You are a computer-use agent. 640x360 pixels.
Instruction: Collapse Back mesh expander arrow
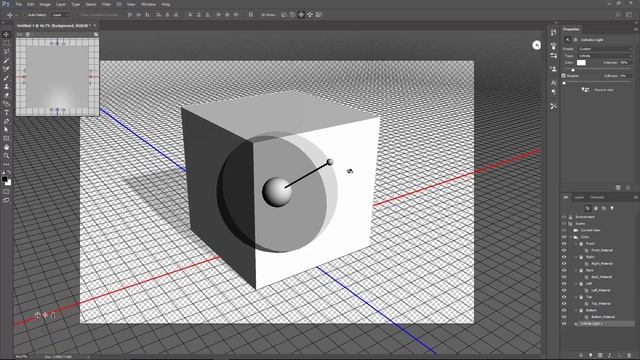pyautogui.click(x=576, y=270)
